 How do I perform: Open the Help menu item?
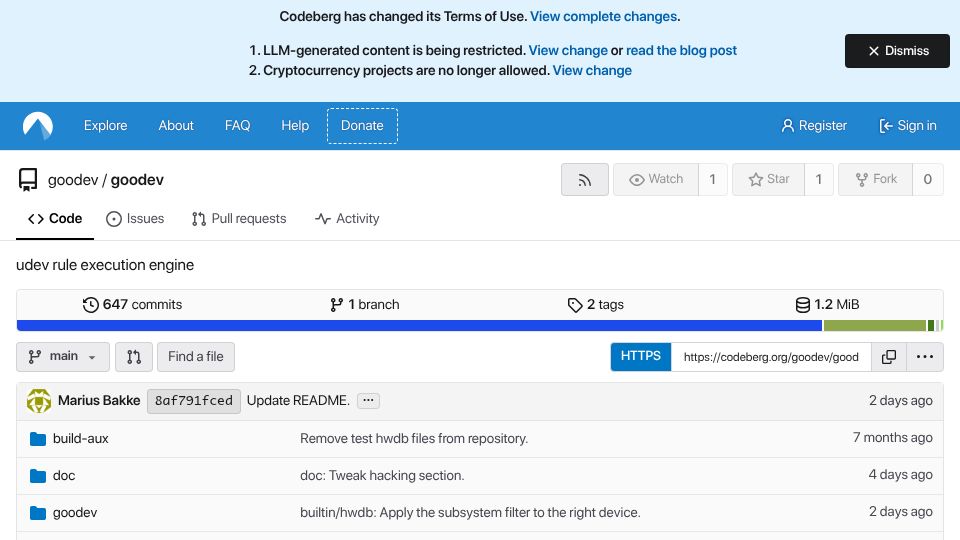click(x=295, y=126)
